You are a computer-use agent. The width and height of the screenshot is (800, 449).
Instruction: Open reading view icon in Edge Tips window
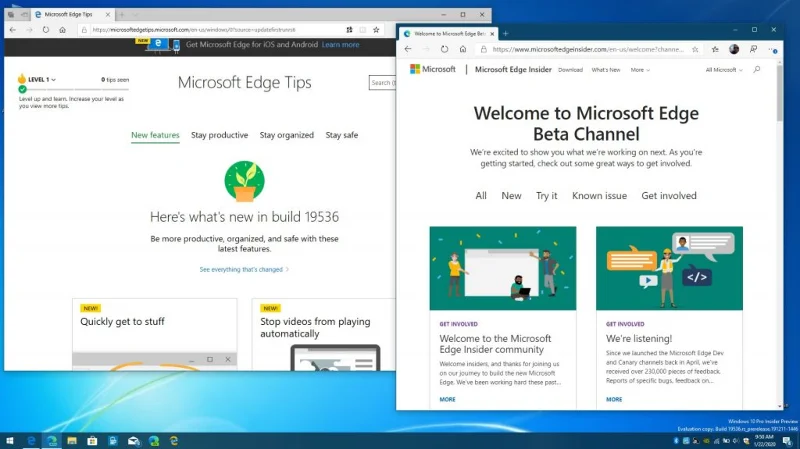[x=363, y=30]
